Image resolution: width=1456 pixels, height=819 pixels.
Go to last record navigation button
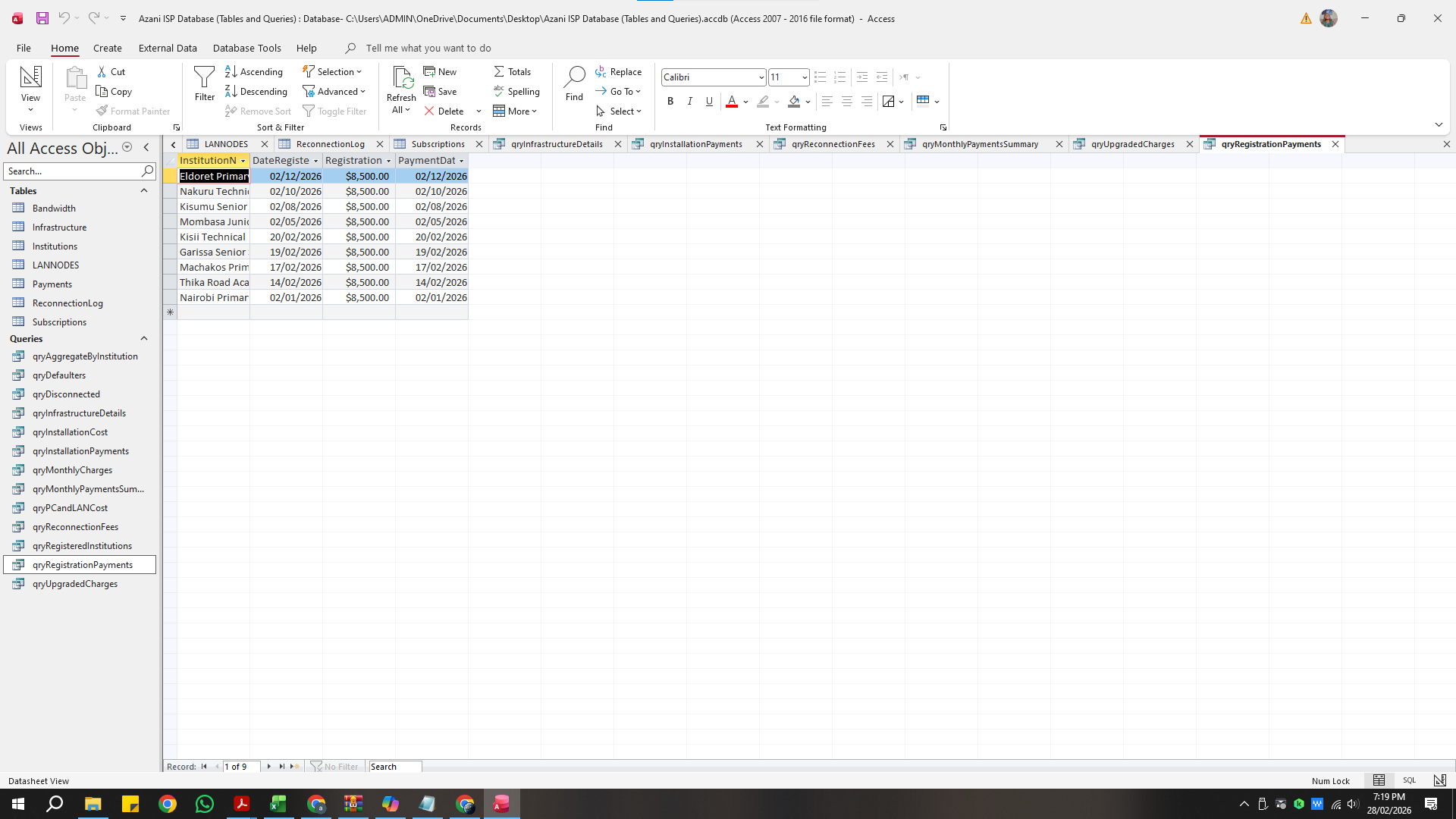(282, 767)
